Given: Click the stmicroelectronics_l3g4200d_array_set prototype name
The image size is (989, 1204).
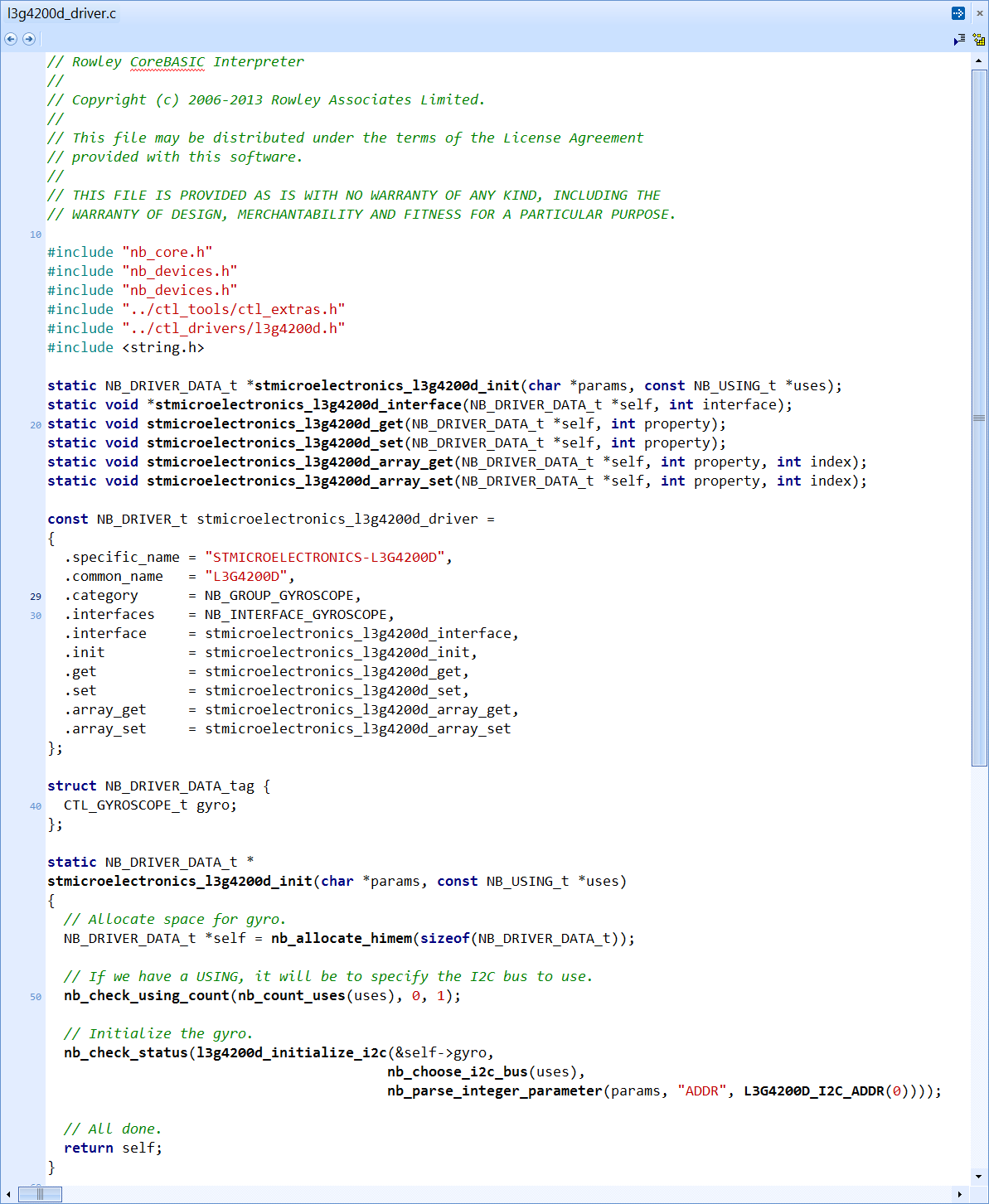Looking at the screenshot, I should pos(300,481).
